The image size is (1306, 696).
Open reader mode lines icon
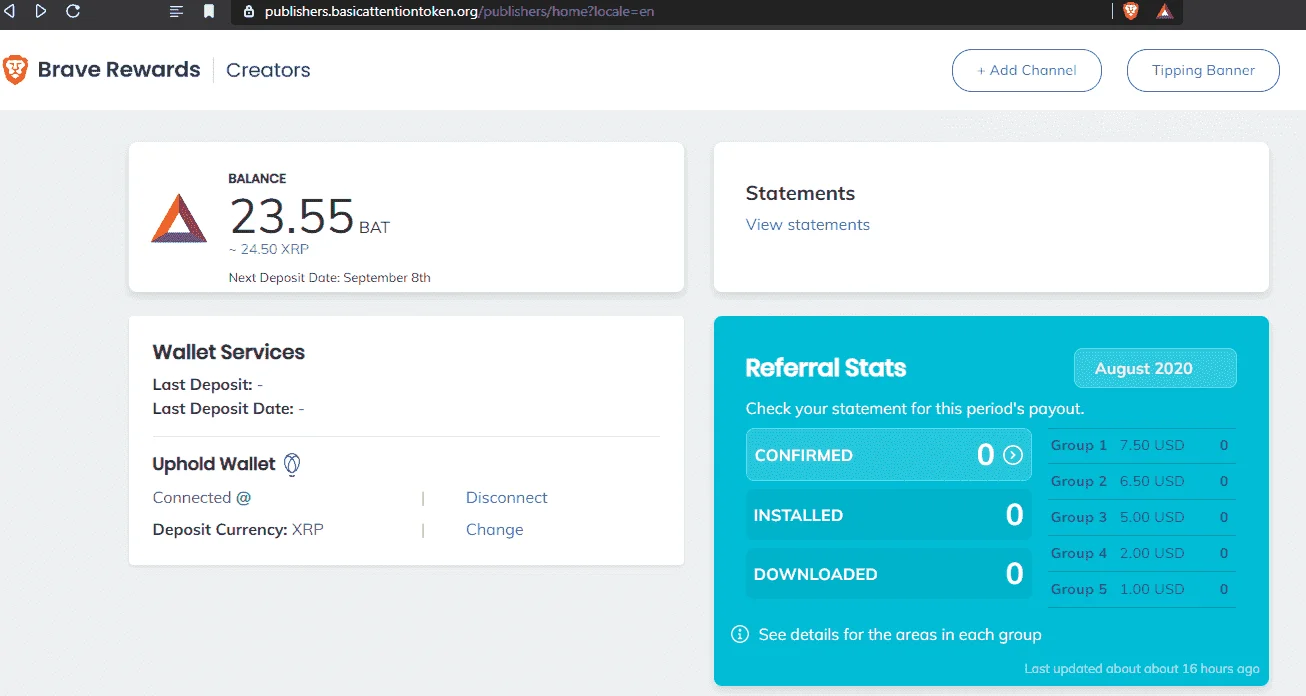[177, 12]
